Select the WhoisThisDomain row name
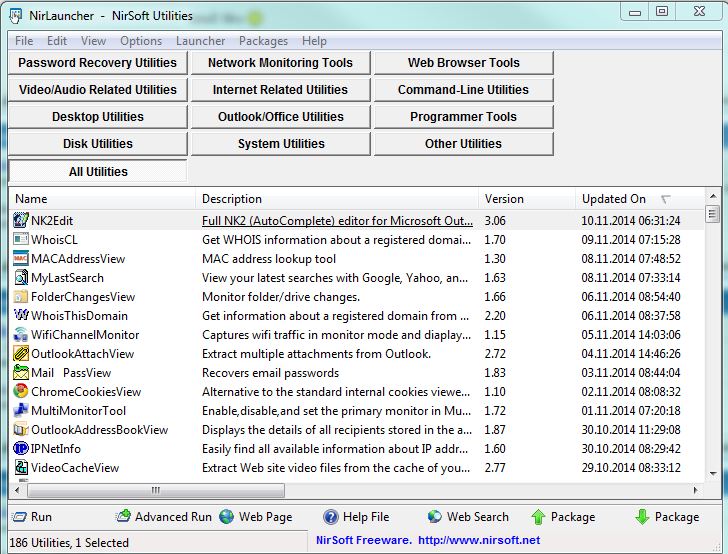This screenshot has height=554, width=728. [x=79, y=316]
